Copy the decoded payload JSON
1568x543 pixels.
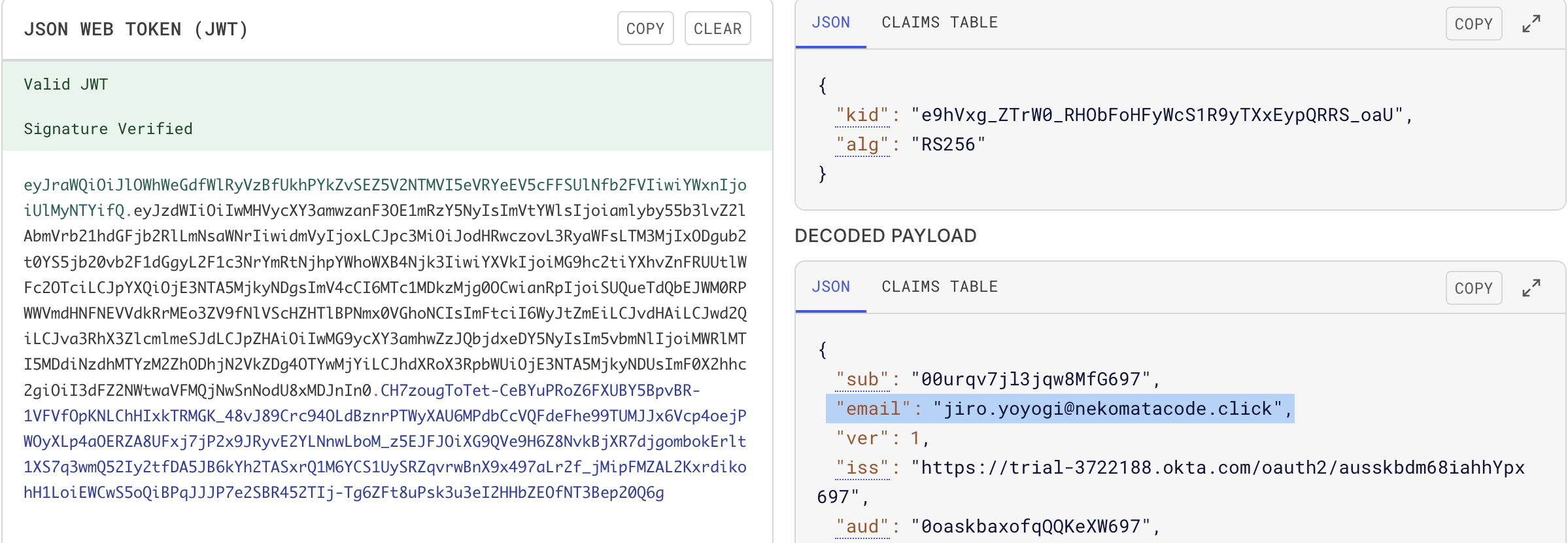point(1474,289)
